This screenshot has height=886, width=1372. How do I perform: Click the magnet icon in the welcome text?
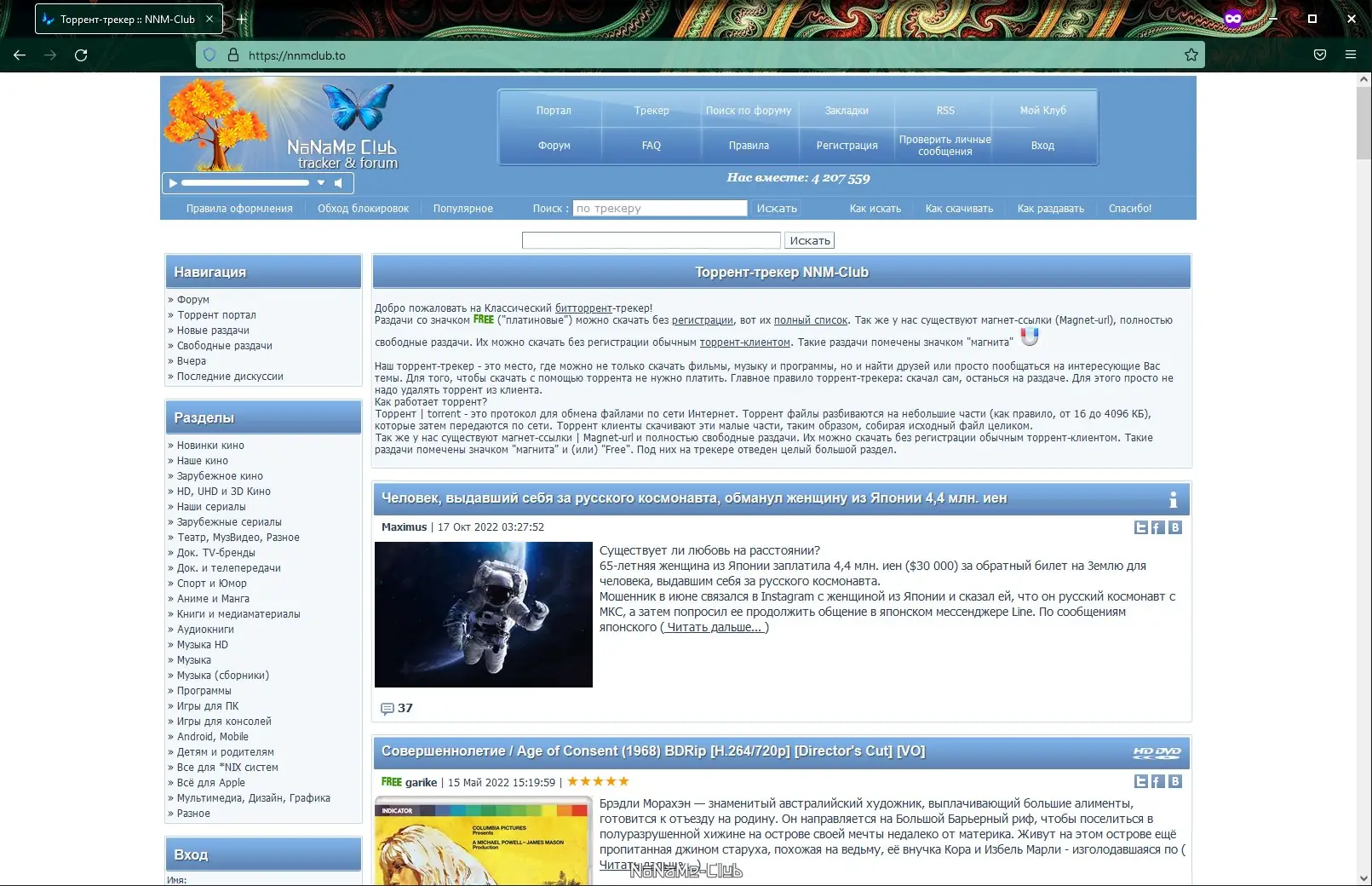[1030, 337]
